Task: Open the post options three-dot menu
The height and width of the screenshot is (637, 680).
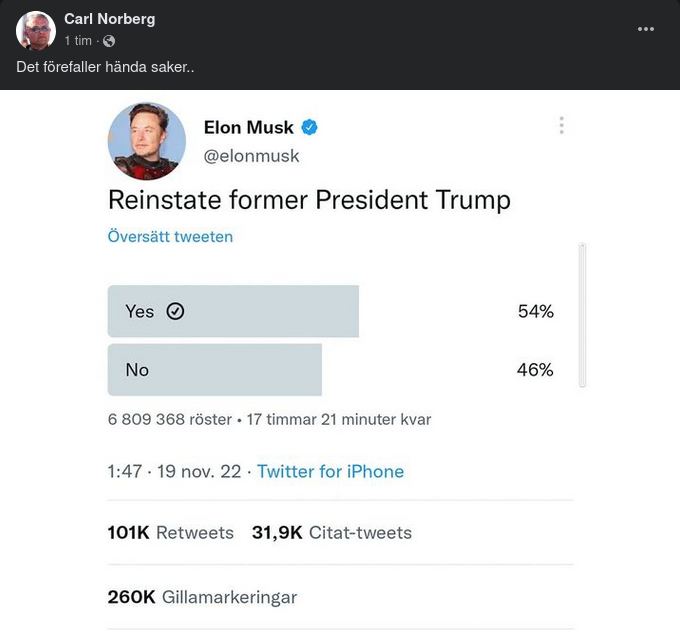Action: [646, 29]
